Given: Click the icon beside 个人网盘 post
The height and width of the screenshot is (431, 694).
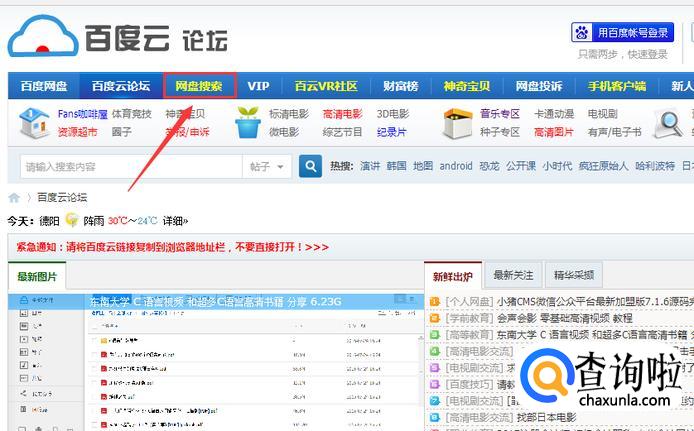Looking at the screenshot, I should [x=435, y=302].
